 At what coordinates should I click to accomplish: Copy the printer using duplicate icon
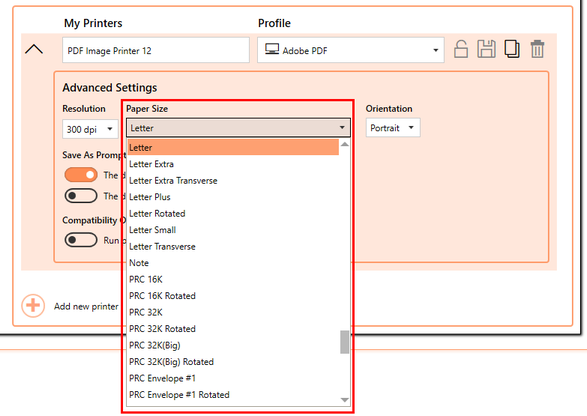(x=512, y=49)
